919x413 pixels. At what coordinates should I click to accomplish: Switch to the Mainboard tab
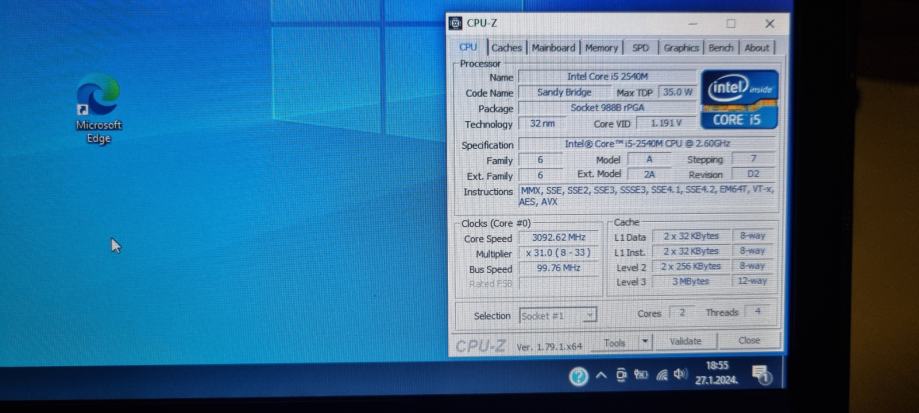point(553,48)
